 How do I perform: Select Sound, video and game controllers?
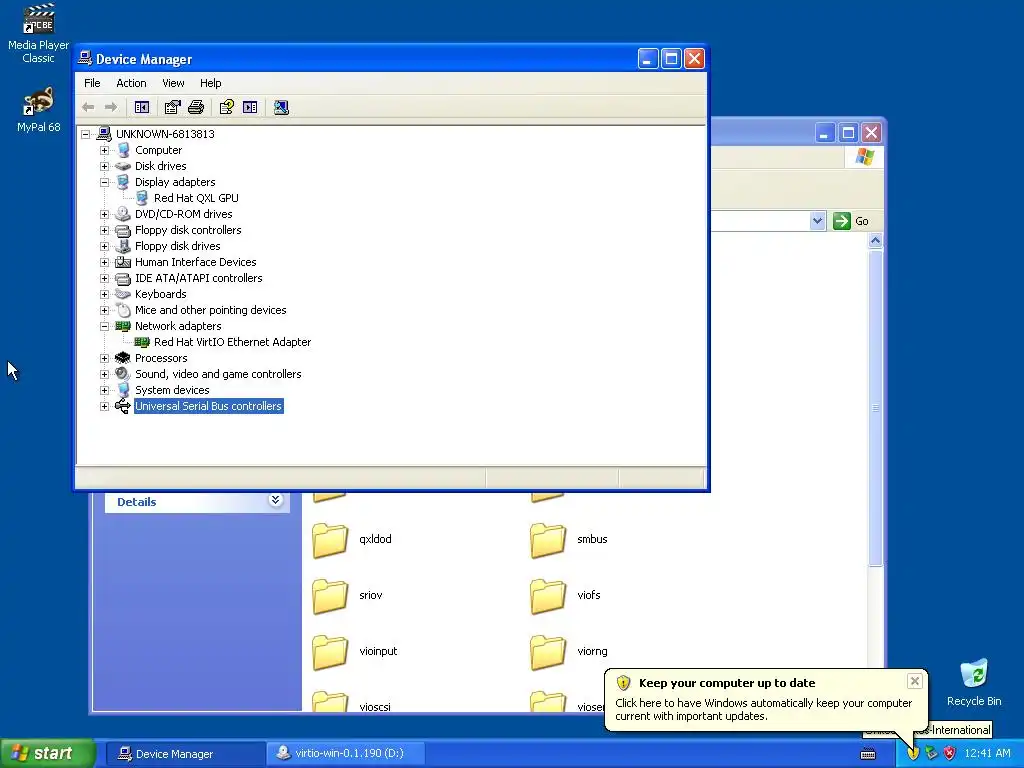[x=218, y=374]
